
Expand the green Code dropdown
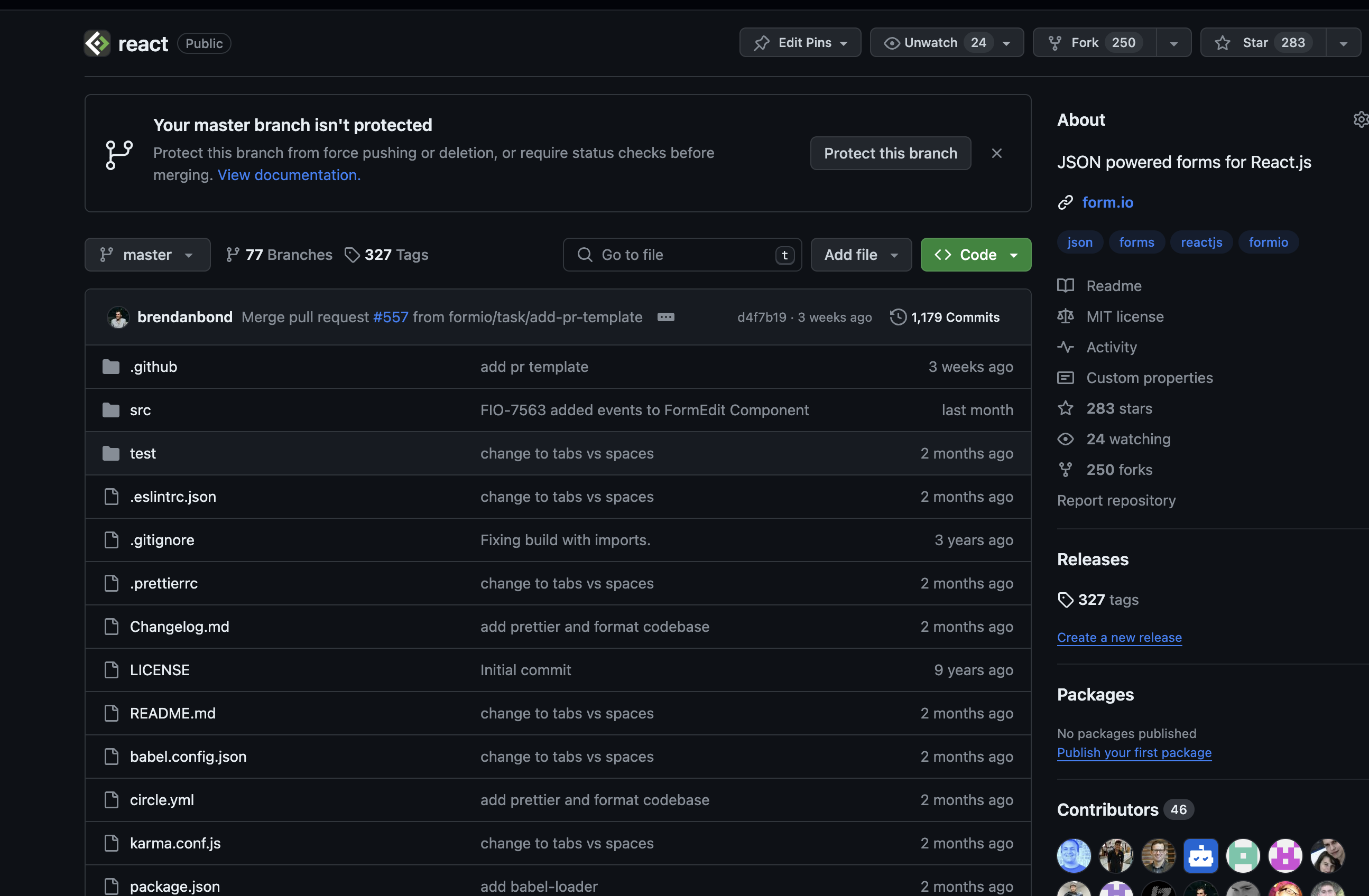pyautogui.click(x=976, y=255)
